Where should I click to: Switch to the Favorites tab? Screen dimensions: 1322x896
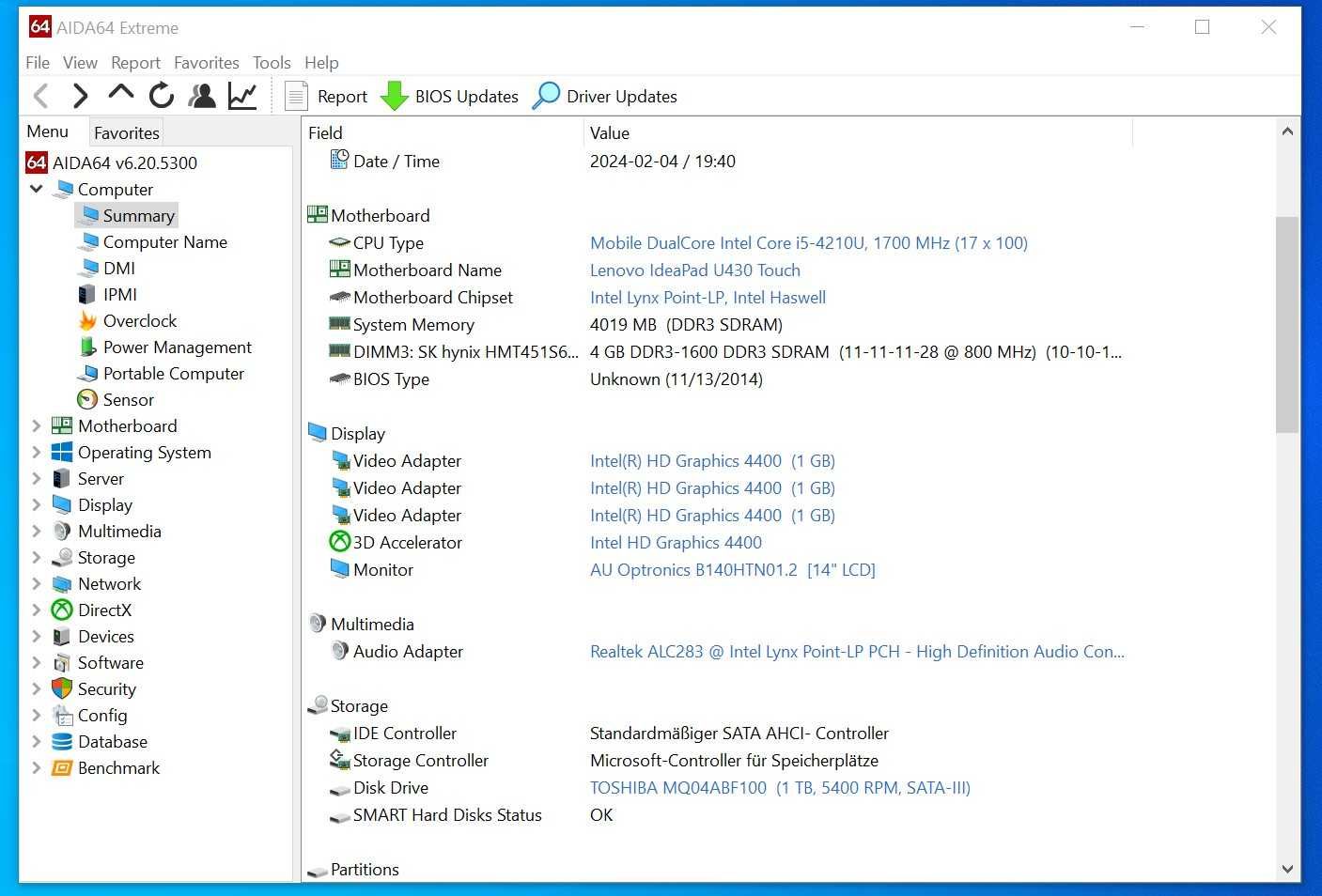tap(126, 133)
